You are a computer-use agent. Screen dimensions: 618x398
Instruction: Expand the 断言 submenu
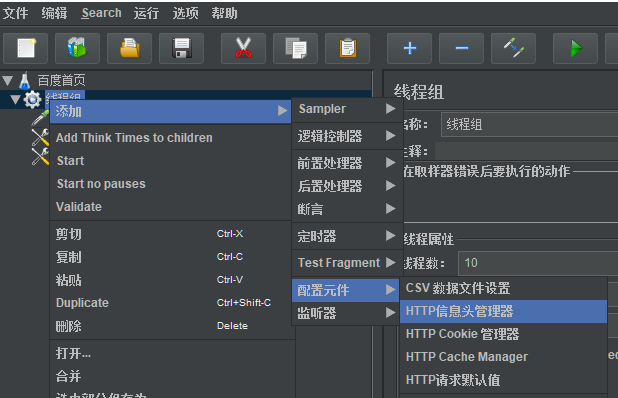tap(347, 208)
